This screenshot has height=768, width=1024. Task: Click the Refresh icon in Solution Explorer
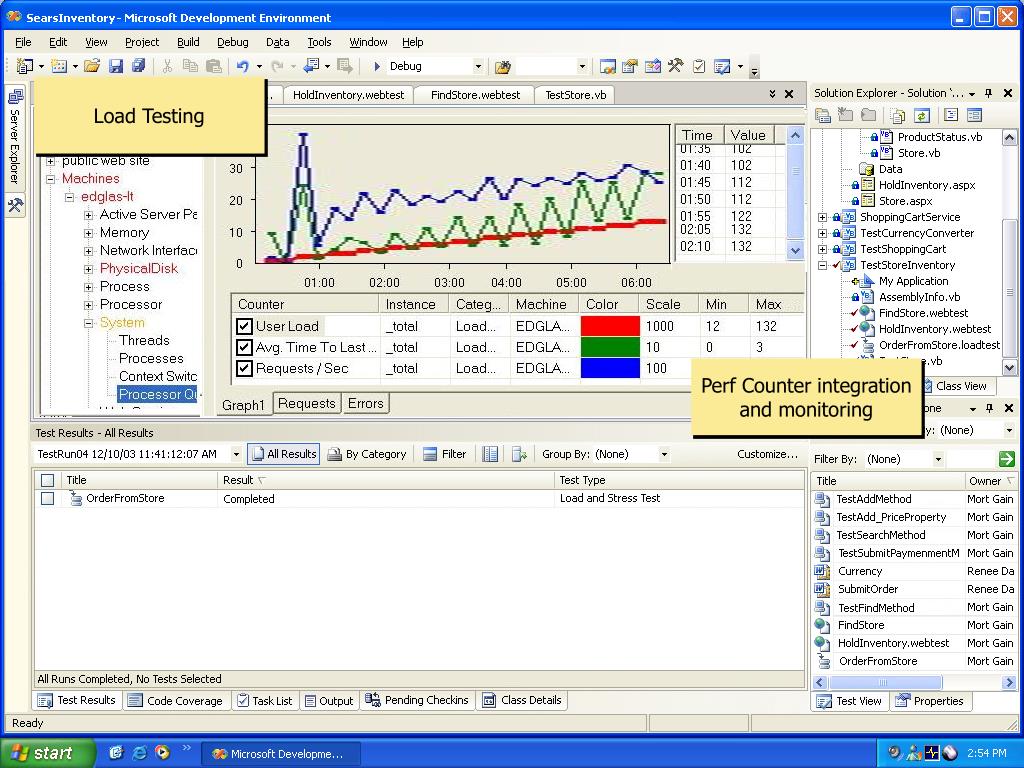click(921, 116)
